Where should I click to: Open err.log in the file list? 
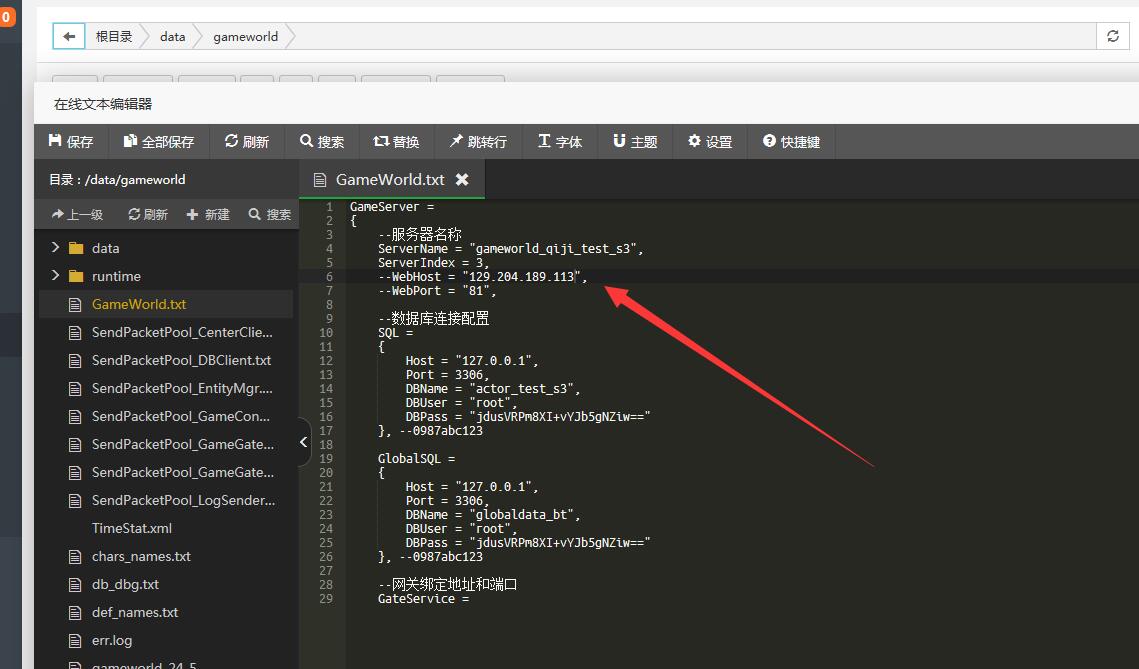point(112,640)
